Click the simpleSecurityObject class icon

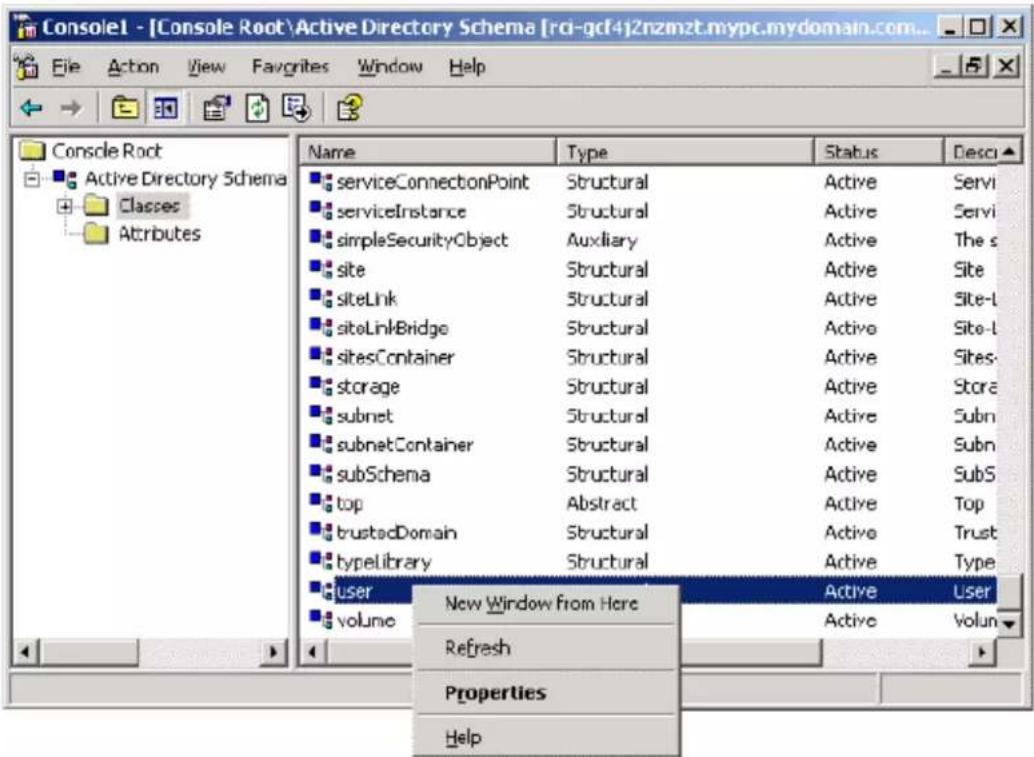[x=321, y=239]
